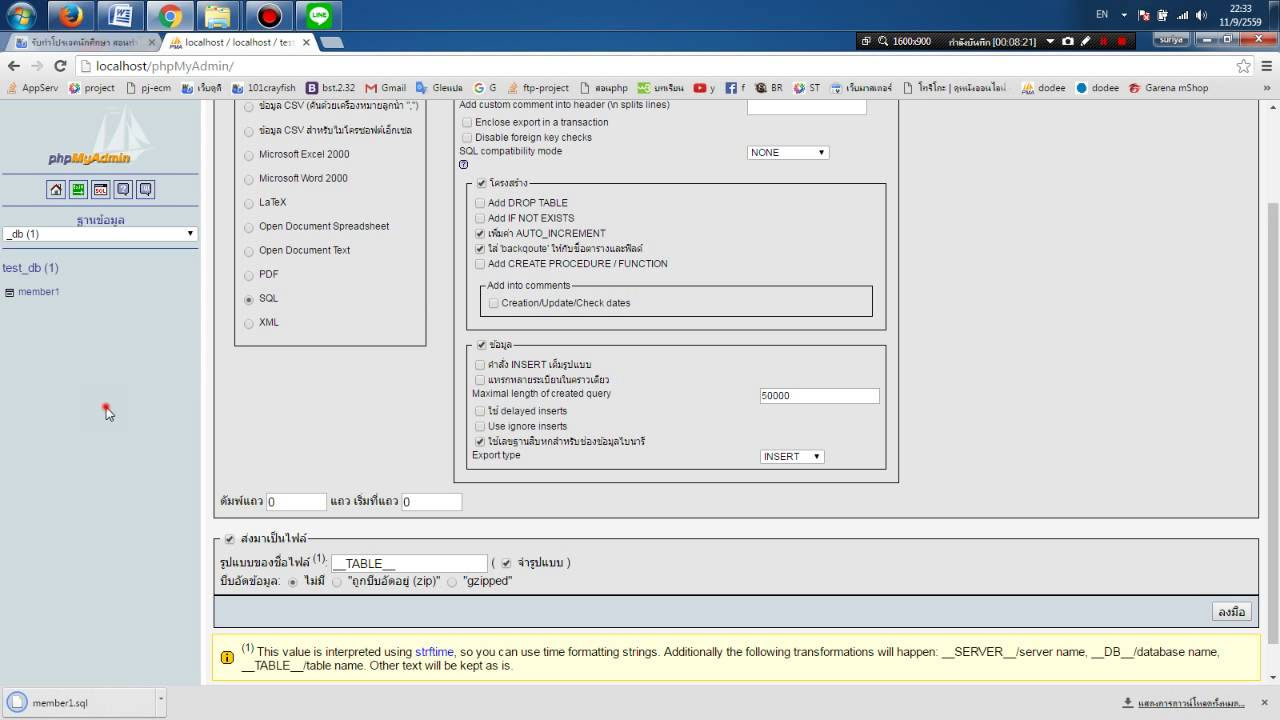
Task: Open Firefox from the taskbar
Action: point(70,16)
